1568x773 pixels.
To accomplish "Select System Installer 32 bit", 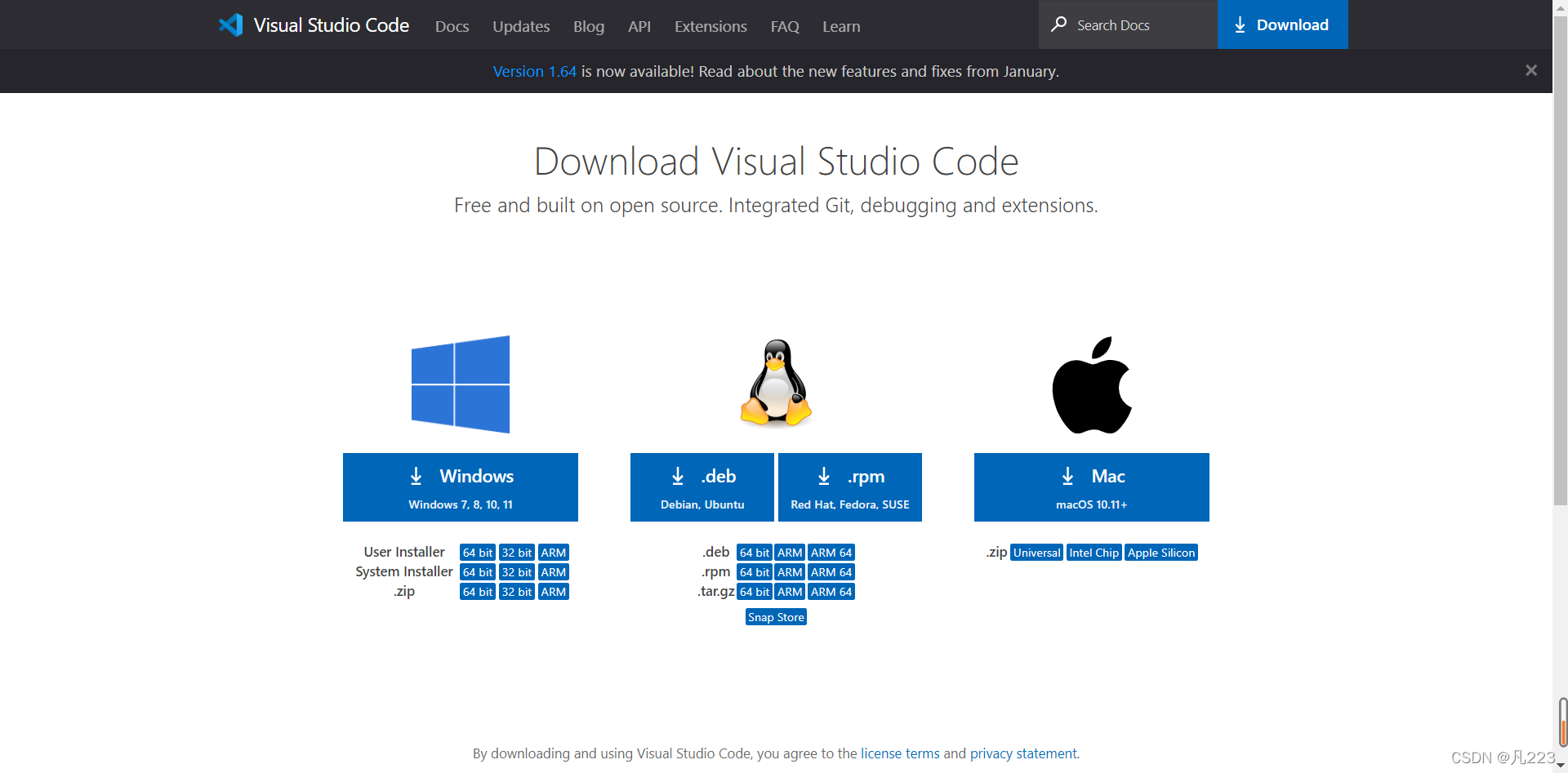I will tap(517, 572).
